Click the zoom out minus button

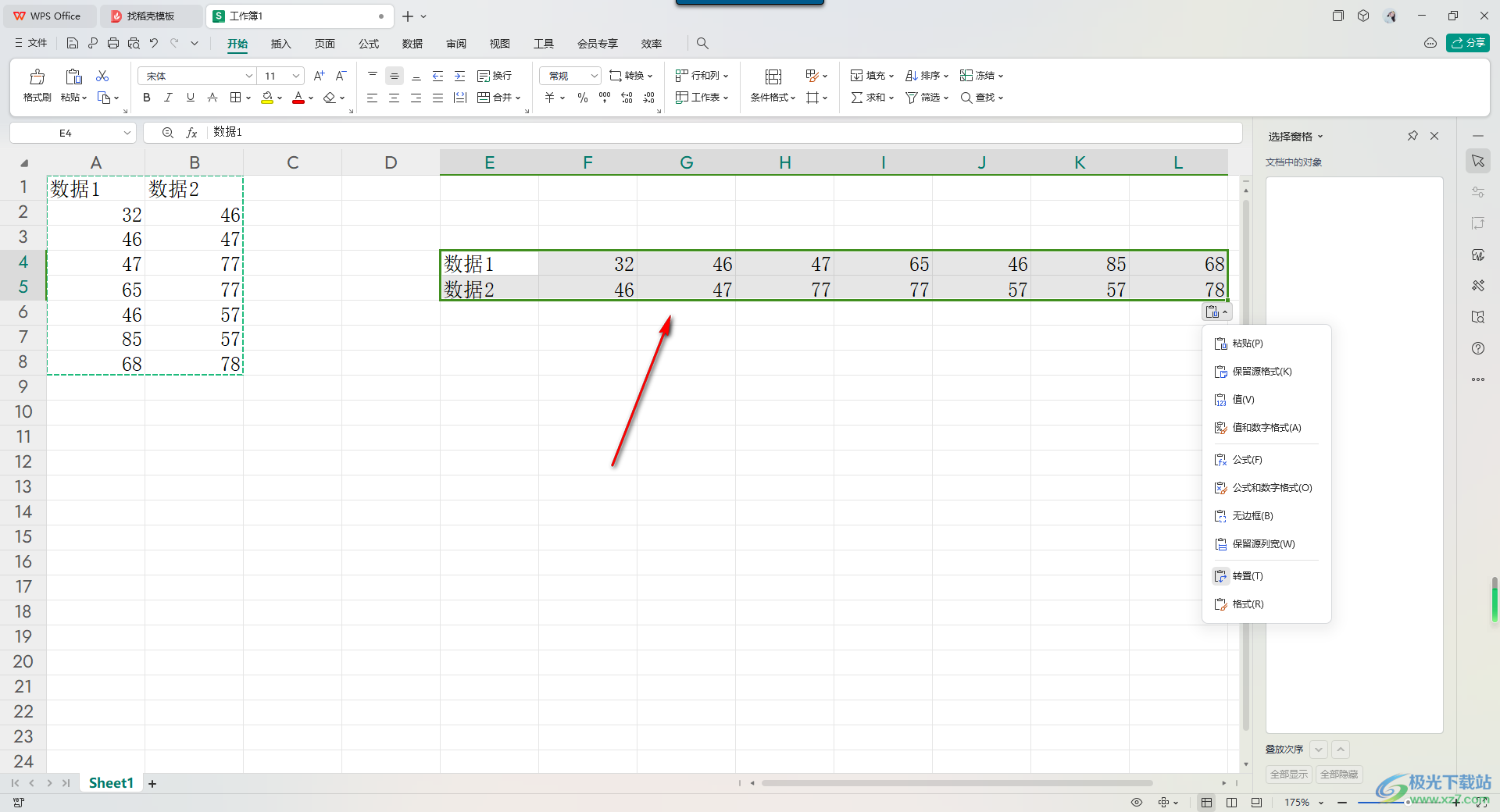[1341, 802]
